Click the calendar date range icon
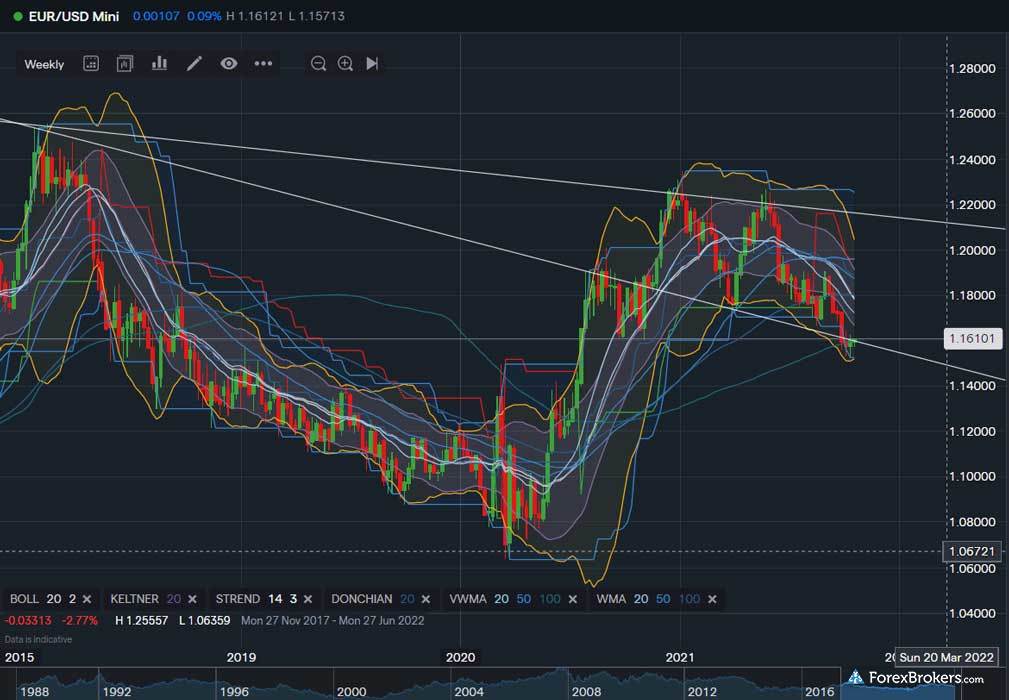 coord(91,64)
